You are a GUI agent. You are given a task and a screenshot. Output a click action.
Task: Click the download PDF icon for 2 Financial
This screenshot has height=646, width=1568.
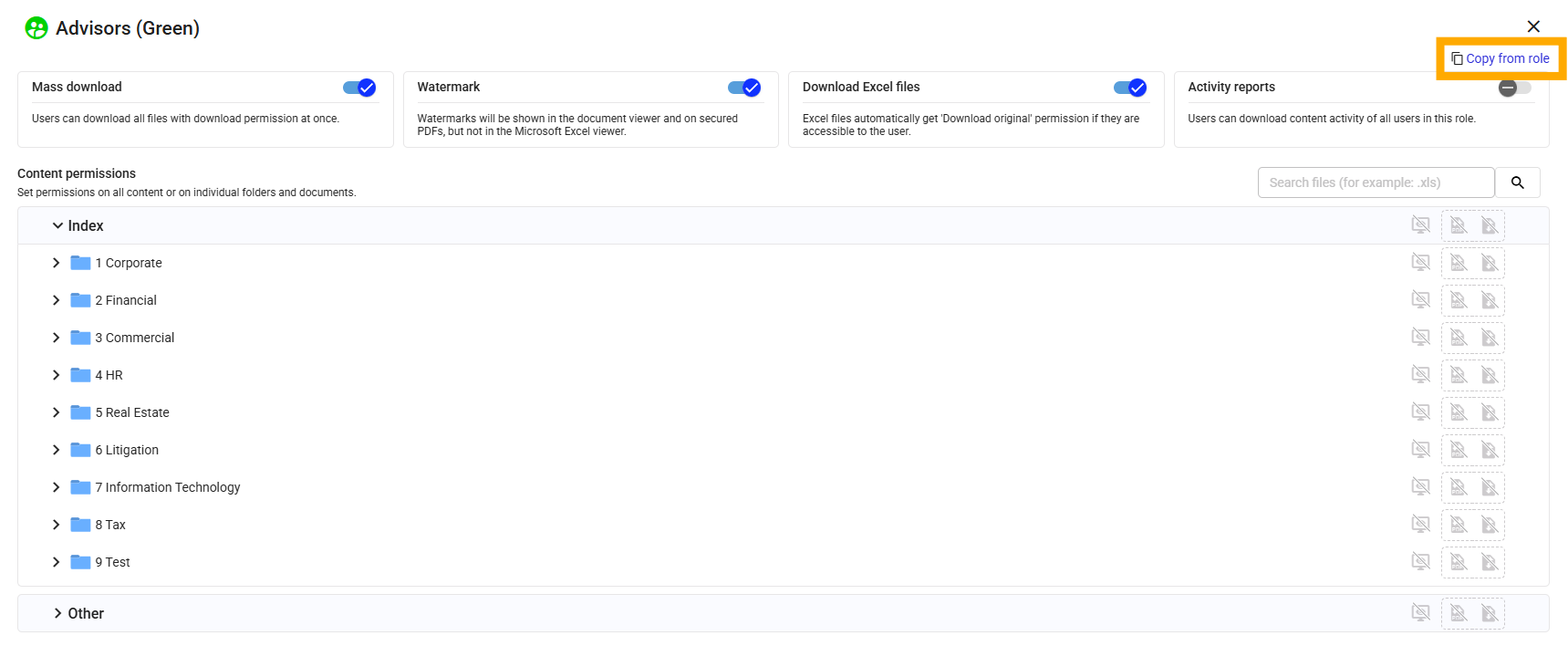1459,300
